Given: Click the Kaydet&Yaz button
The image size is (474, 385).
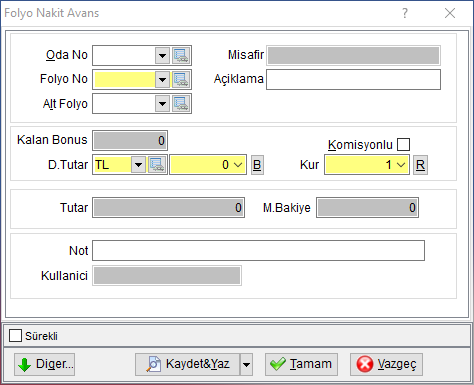Looking at the screenshot, I should click(x=187, y=364).
